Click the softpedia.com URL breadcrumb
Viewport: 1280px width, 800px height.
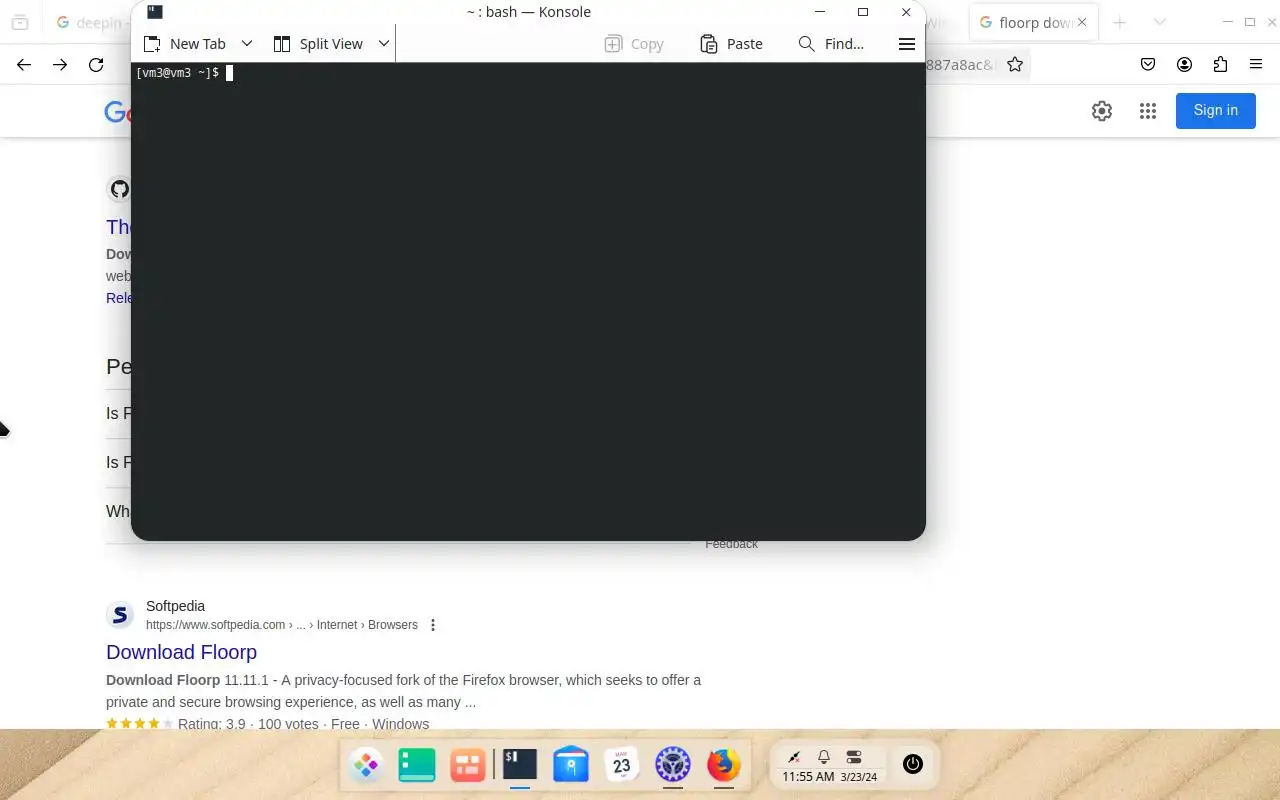pos(281,625)
